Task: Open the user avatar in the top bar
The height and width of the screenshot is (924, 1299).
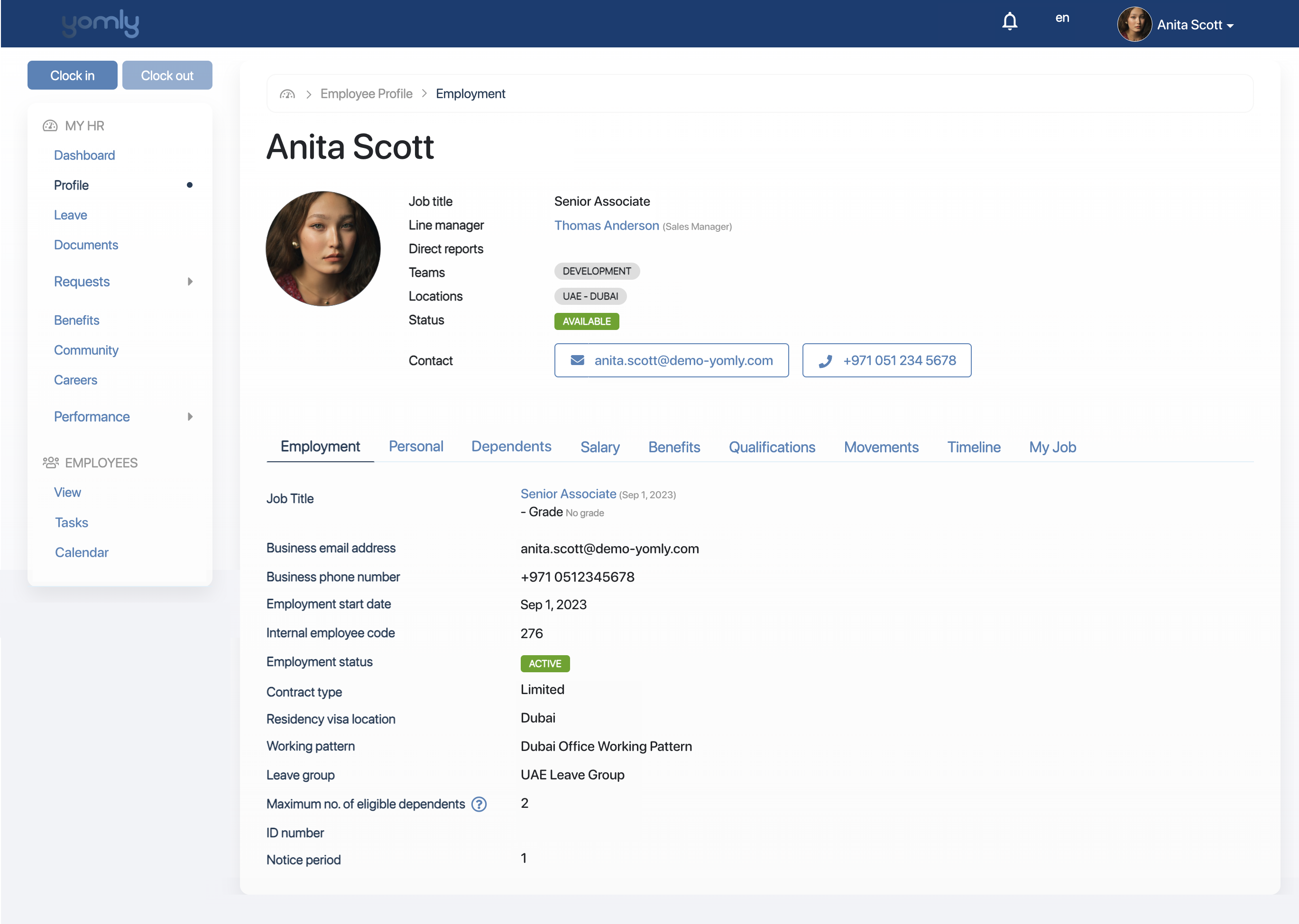Action: pyautogui.click(x=1134, y=25)
